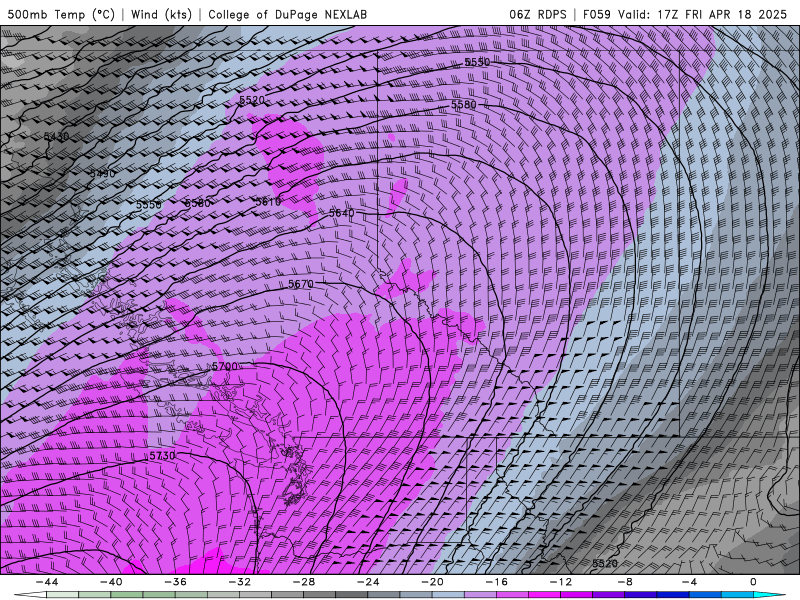Click the -20 colorbar scale label

[433, 582]
